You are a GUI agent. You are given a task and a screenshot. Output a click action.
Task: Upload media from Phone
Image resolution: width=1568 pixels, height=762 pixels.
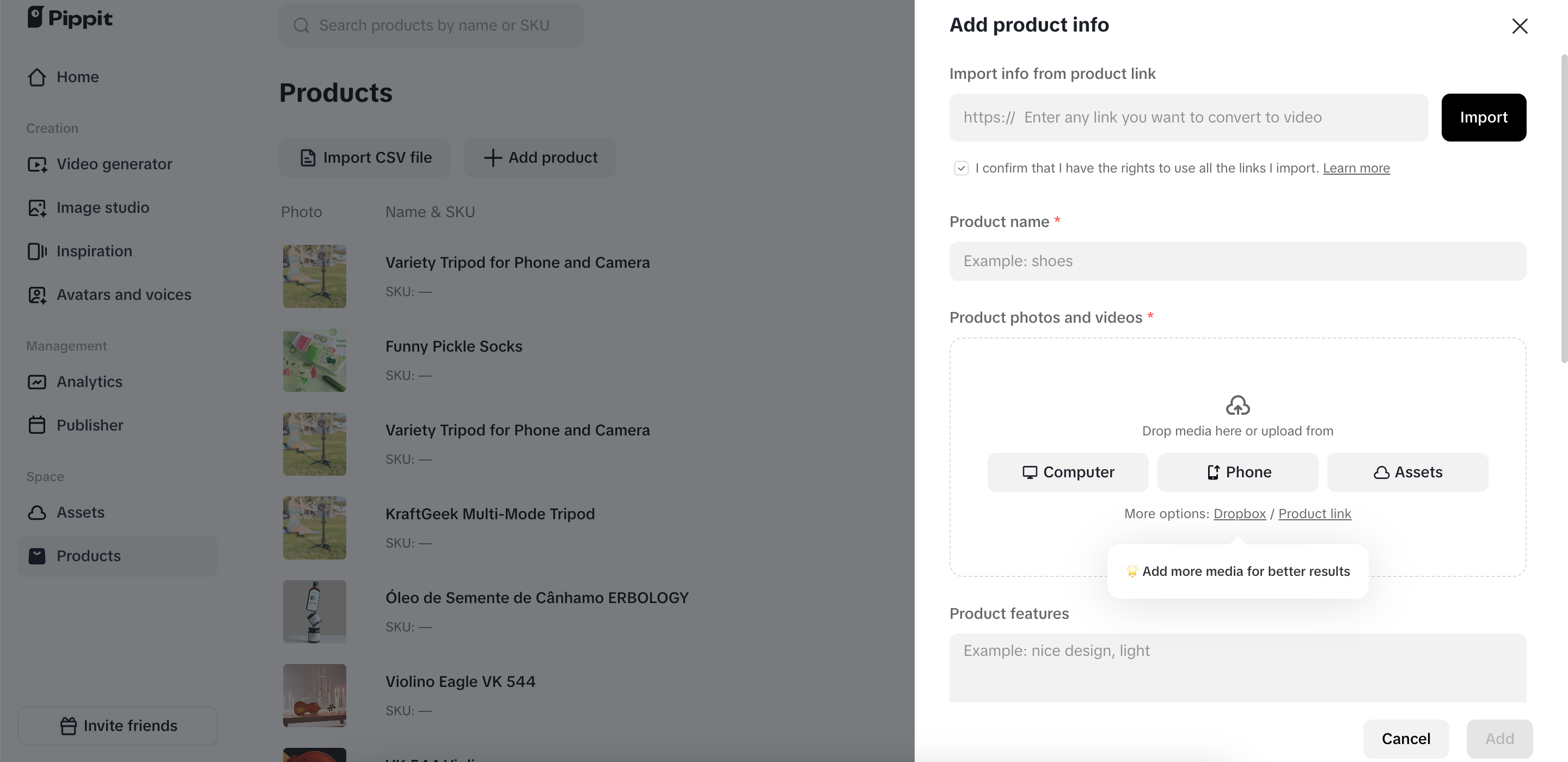point(1237,472)
